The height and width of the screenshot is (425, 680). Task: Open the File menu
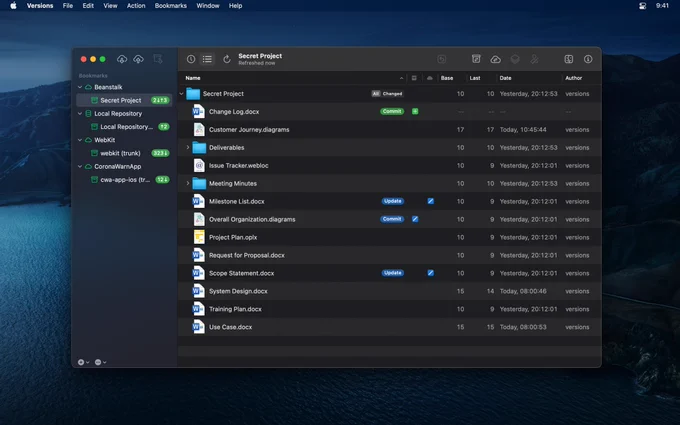[68, 6]
